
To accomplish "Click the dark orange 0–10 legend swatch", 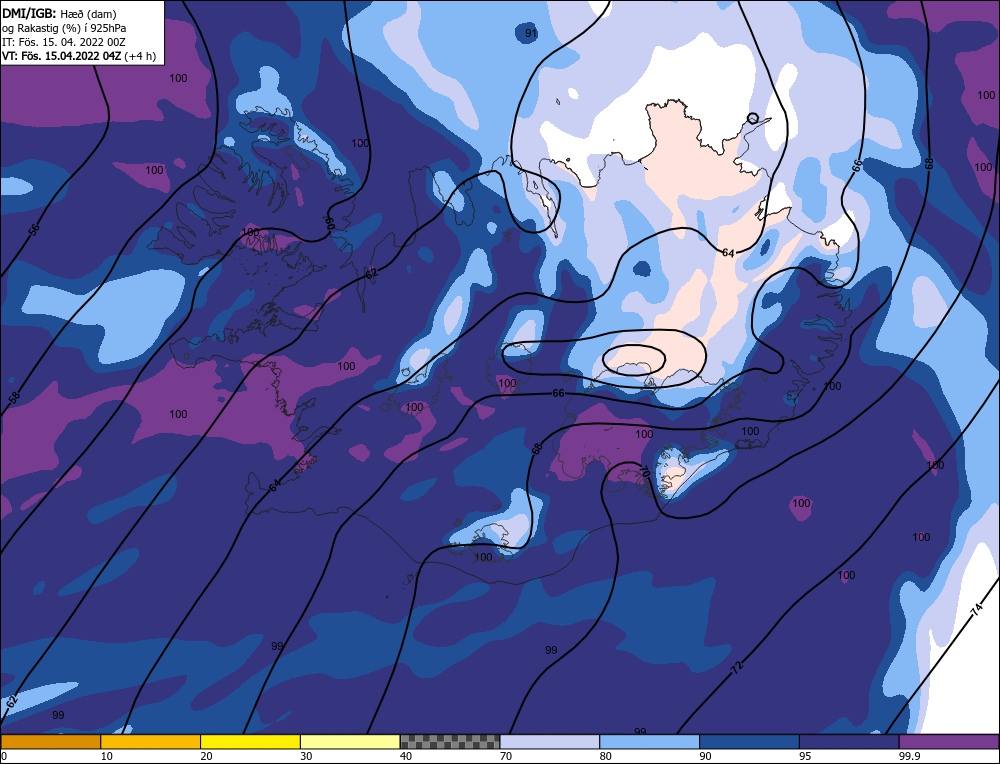I will click(x=50, y=741).
